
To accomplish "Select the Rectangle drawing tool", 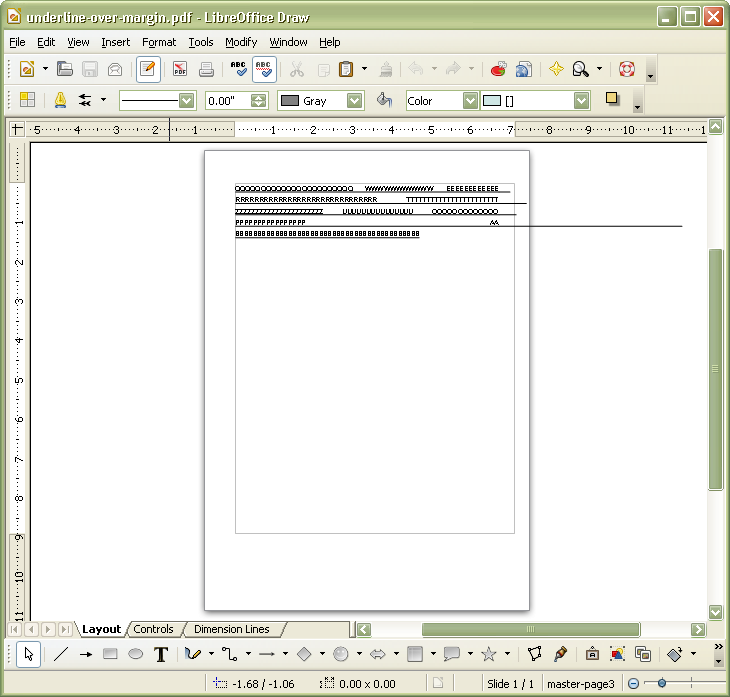I will (110, 654).
